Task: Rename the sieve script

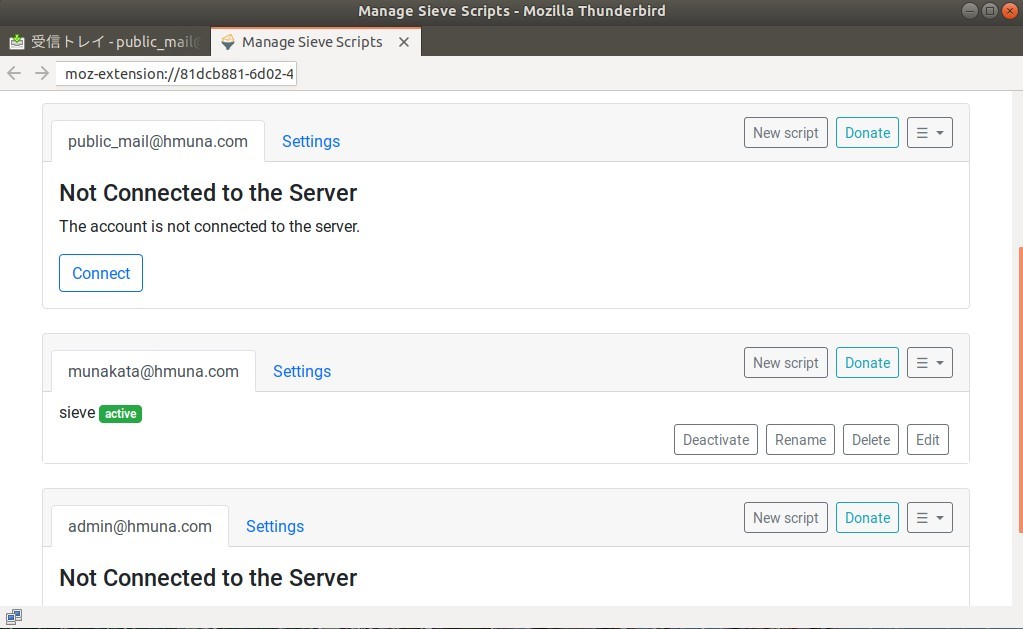Action: [800, 440]
